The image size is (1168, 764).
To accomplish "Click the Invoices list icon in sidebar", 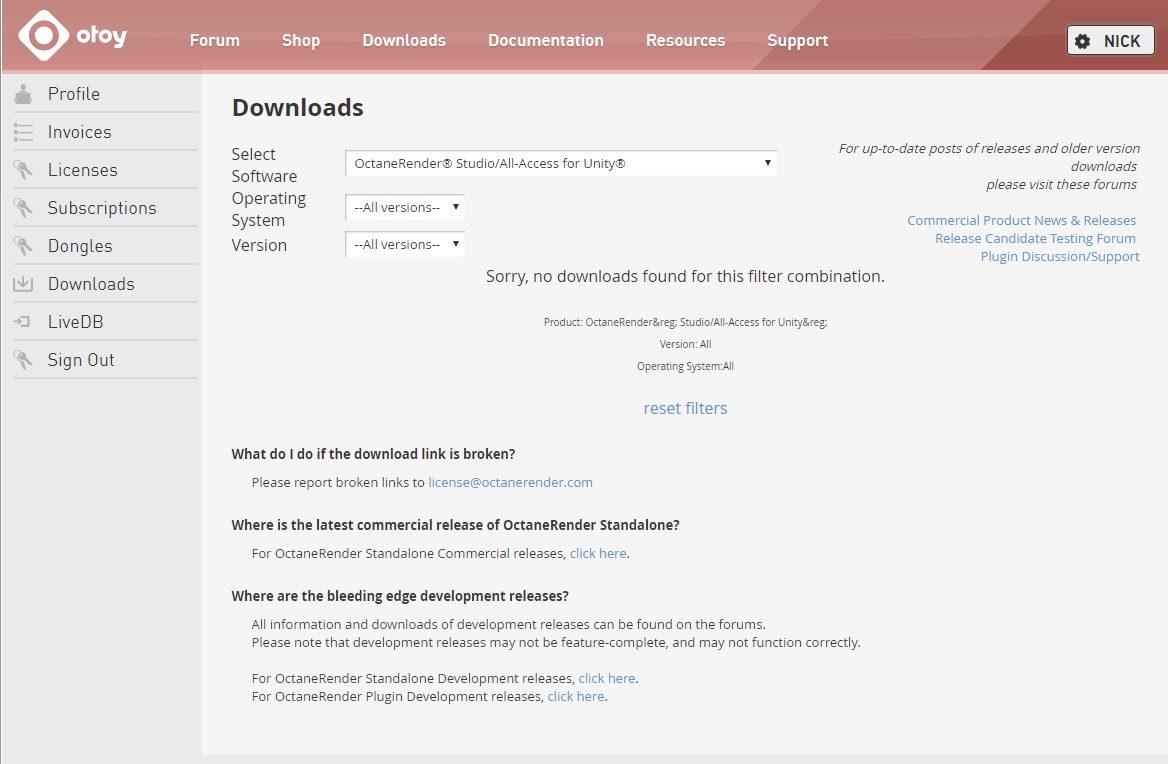I will (x=24, y=133).
